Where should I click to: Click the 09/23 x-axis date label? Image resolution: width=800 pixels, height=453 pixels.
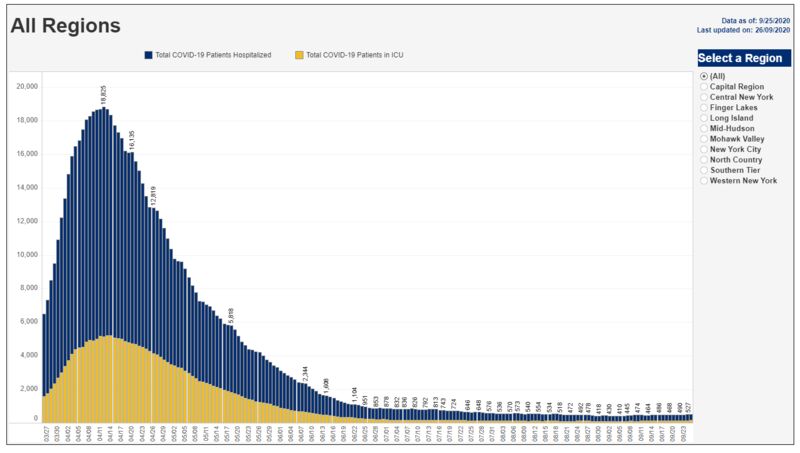pyautogui.click(x=684, y=434)
